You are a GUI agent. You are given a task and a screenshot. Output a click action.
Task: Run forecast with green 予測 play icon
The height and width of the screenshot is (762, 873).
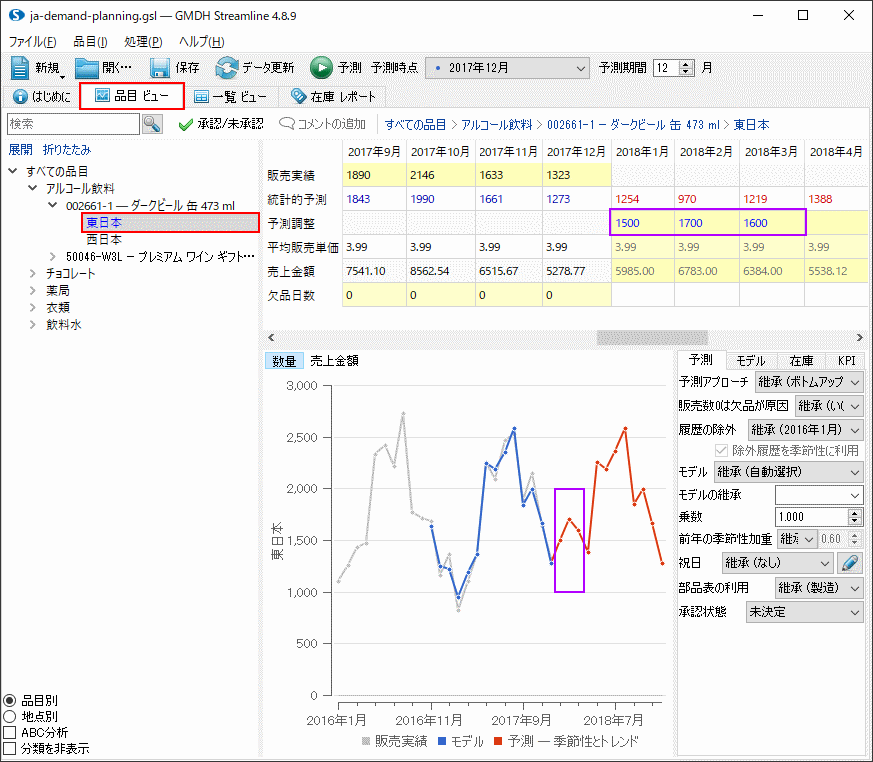(321, 68)
